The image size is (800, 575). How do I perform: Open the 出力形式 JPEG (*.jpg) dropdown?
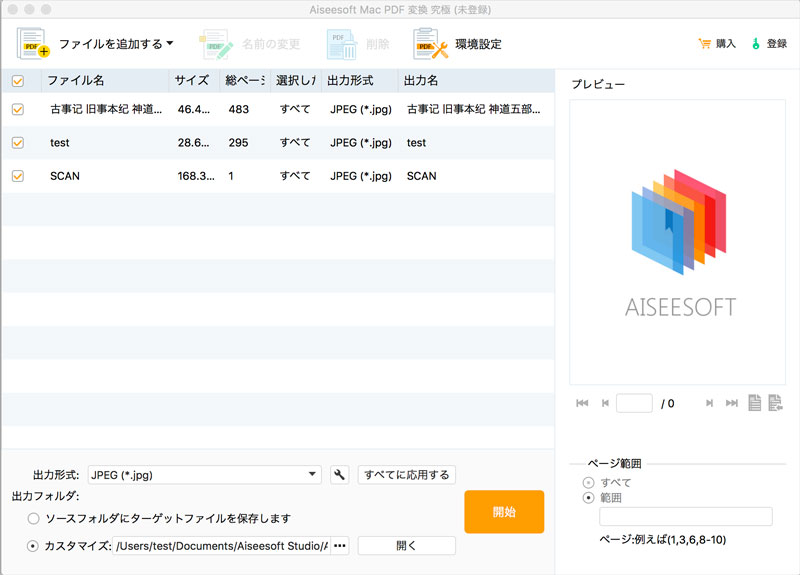point(205,475)
